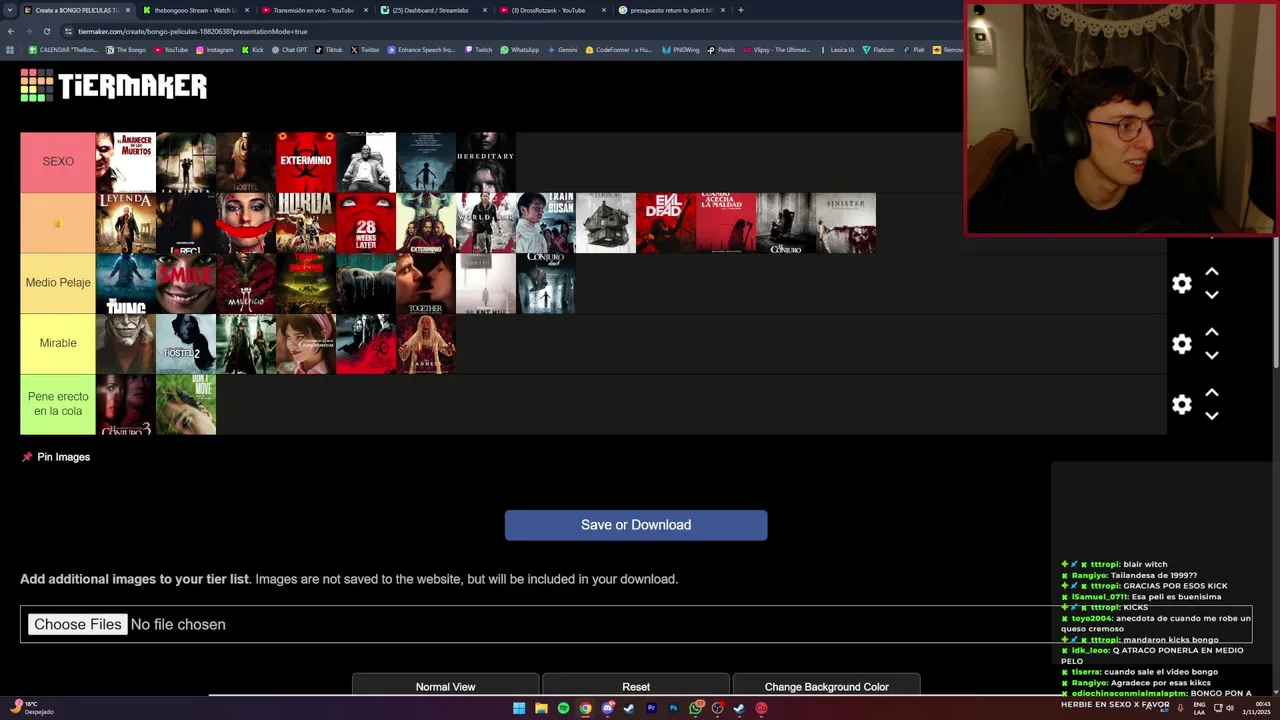Image resolution: width=1280 pixels, height=720 pixels.
Task: Select the Hereditary movie poster
Action: pos(486,162)
